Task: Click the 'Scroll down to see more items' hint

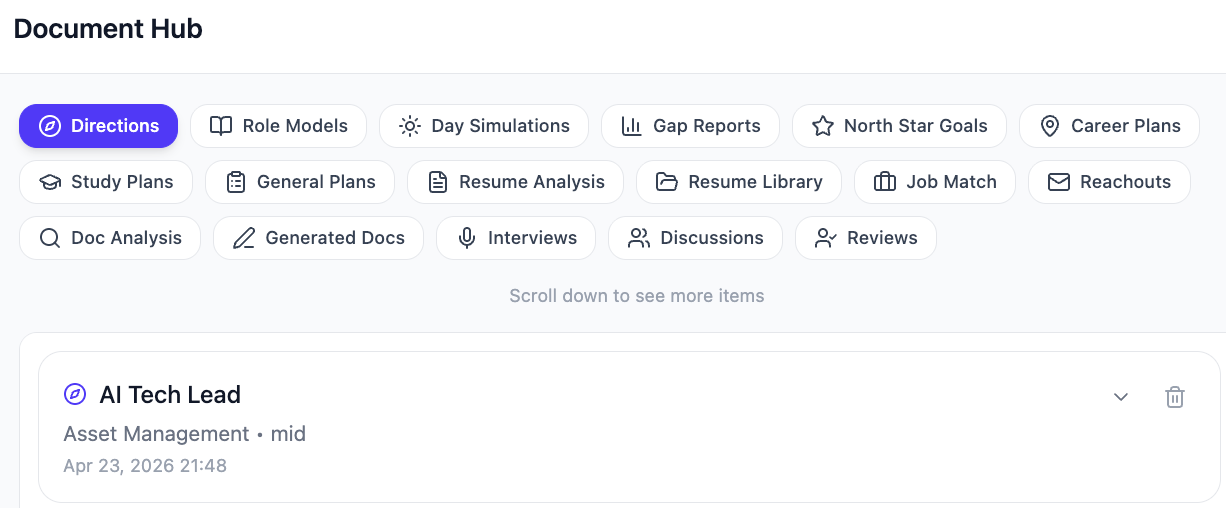Action: pyautogui.click(x=637, y=296)
